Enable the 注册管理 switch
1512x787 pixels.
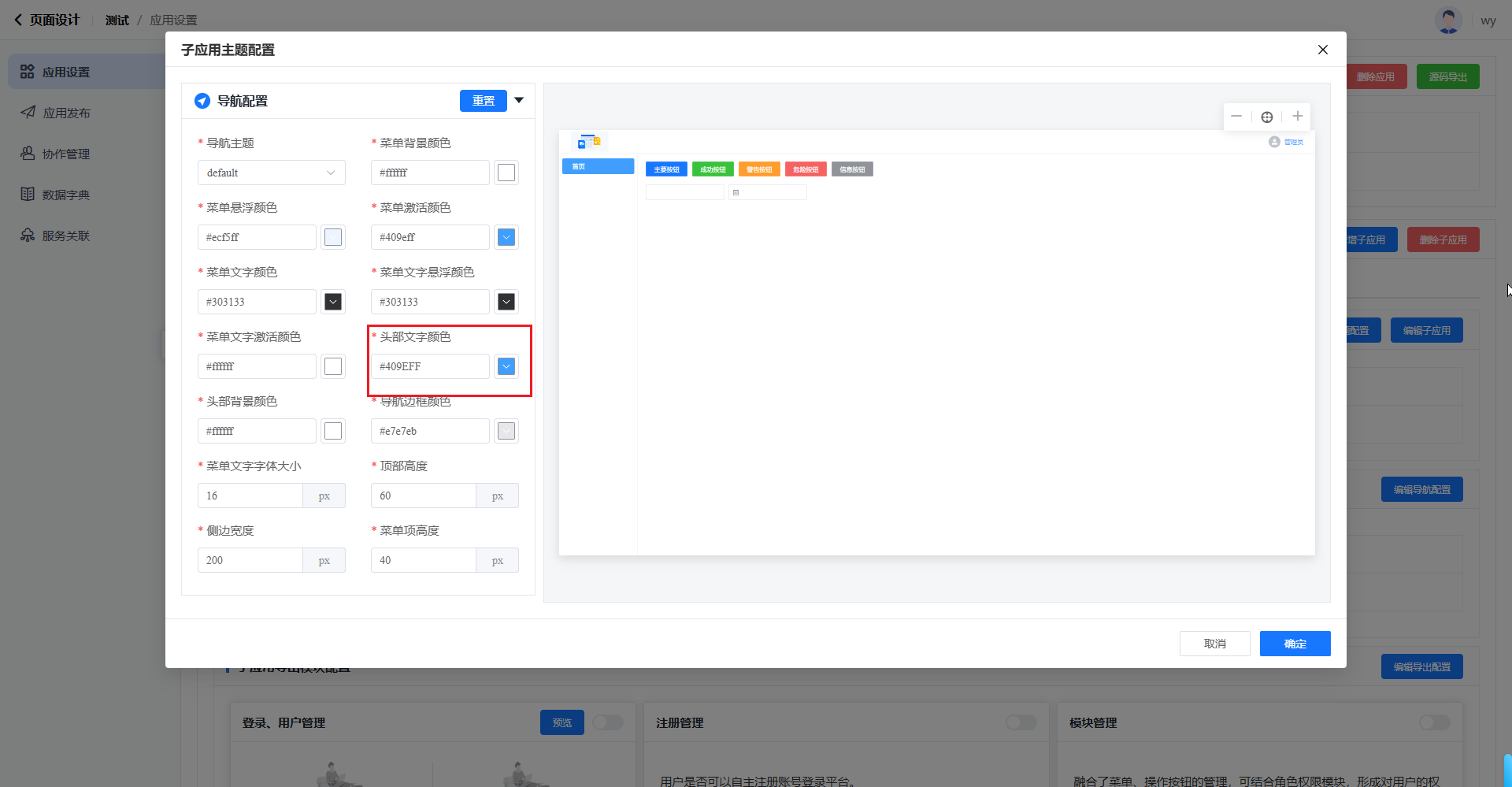click(1021, 722)
